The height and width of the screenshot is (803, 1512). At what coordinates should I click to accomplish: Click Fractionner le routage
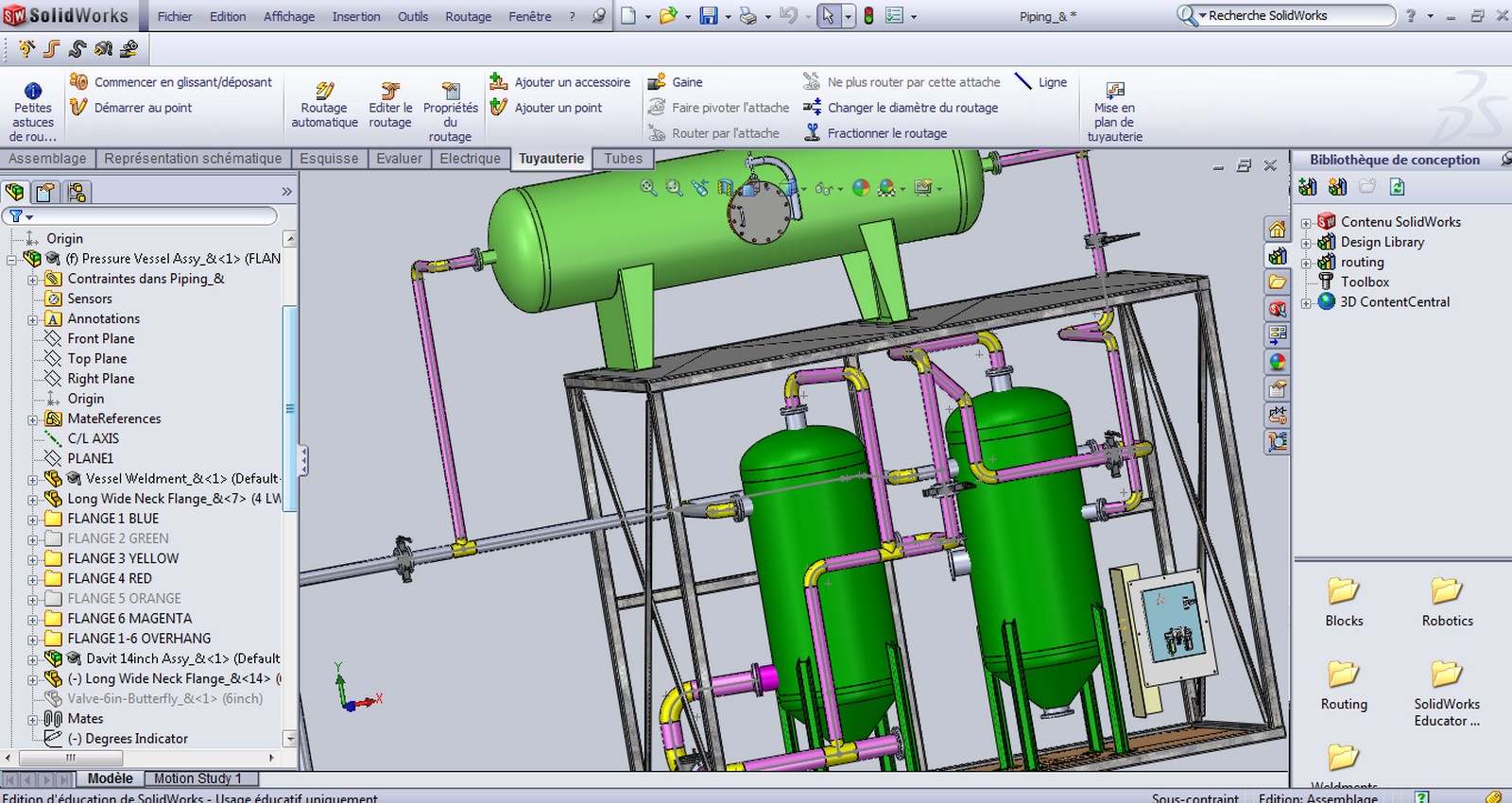874,133
